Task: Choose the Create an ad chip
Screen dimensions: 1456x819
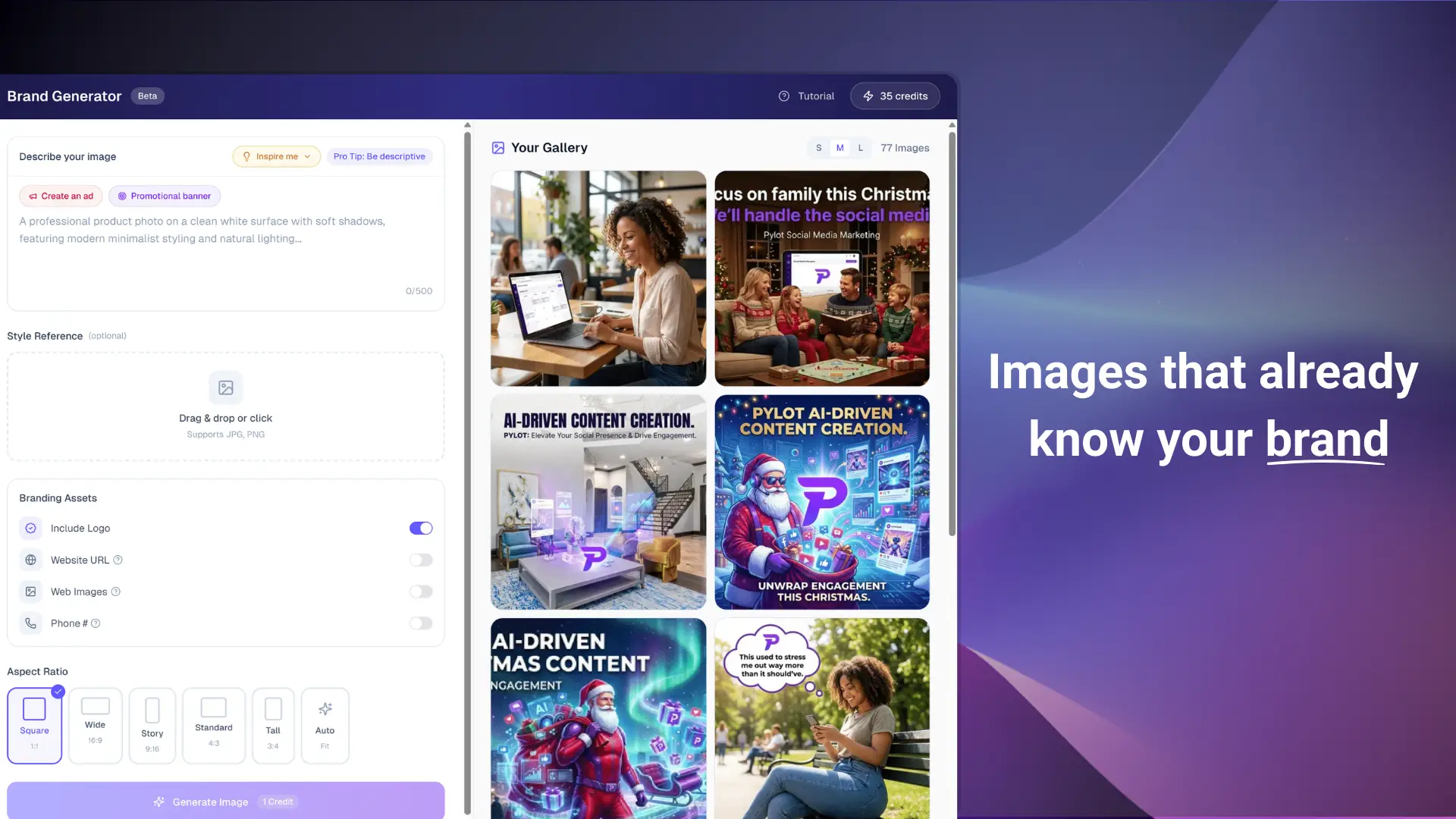Action: [61, 196]
